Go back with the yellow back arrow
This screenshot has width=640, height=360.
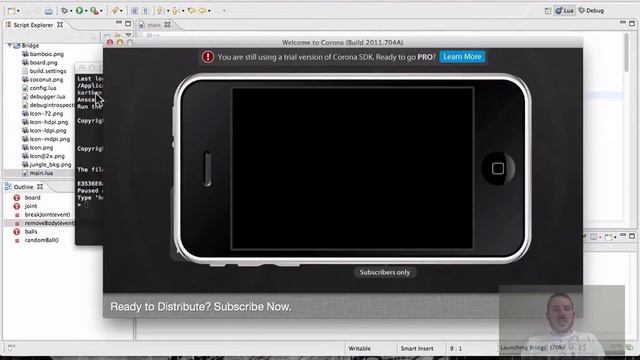(x=191, y=11)
